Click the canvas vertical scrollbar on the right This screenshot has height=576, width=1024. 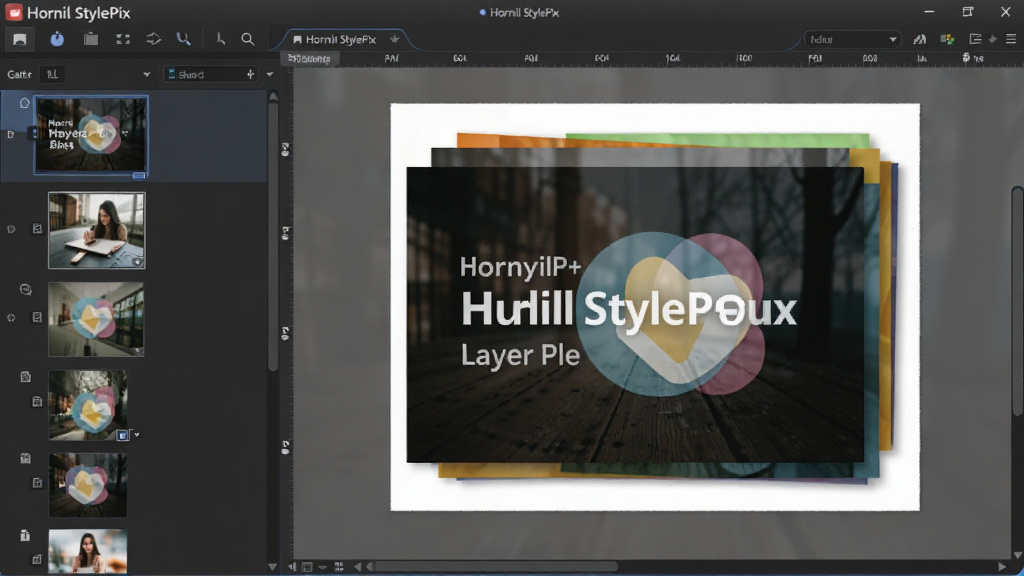tap(1017, 300)
